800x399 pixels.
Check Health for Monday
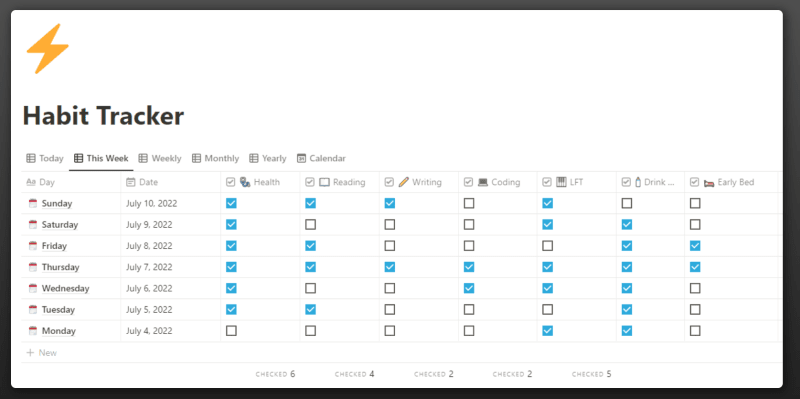[231, 331]
